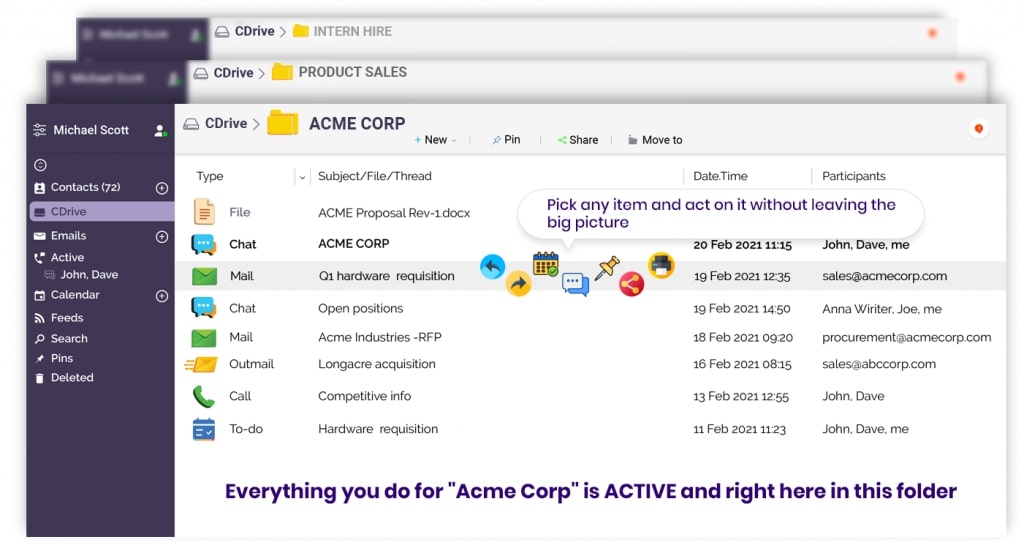Click the red notification icon in ACME CORP window
Screen dimensions: 1024x545
pyautogui.click(x=978, y=129)
